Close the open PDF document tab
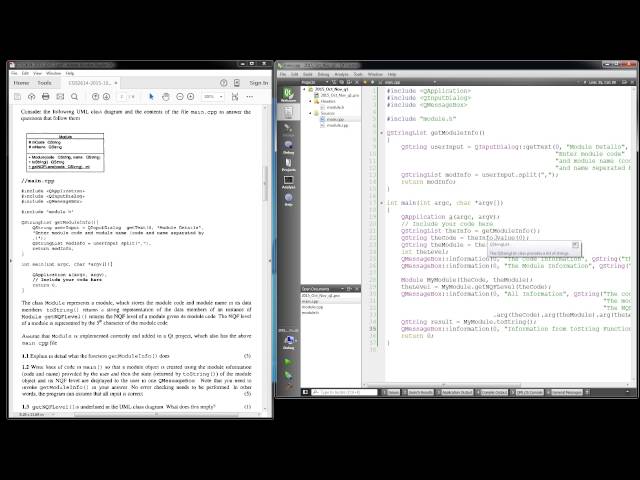 coord(116,83)
